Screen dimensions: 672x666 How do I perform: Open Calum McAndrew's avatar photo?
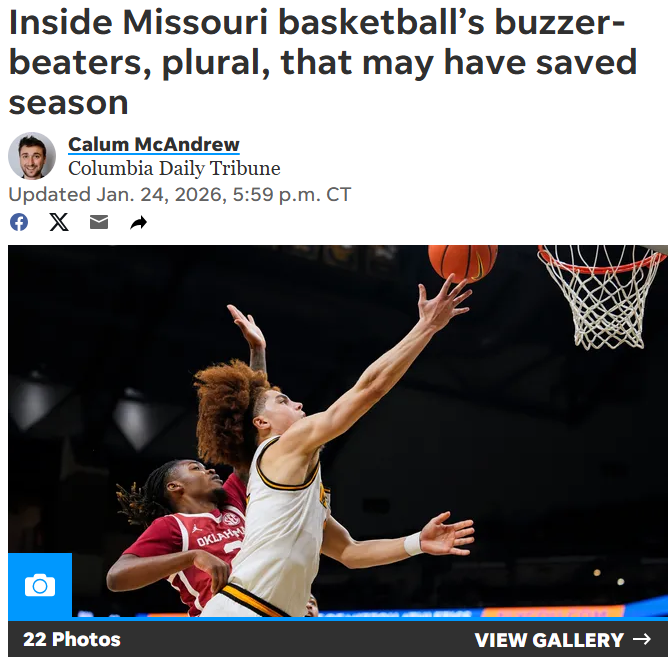coord(32,156)
